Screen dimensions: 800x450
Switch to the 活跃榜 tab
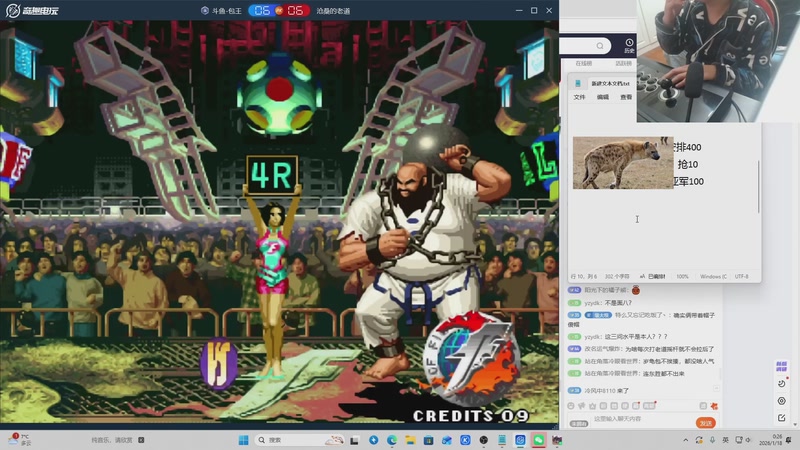click(x=623, y=63)
